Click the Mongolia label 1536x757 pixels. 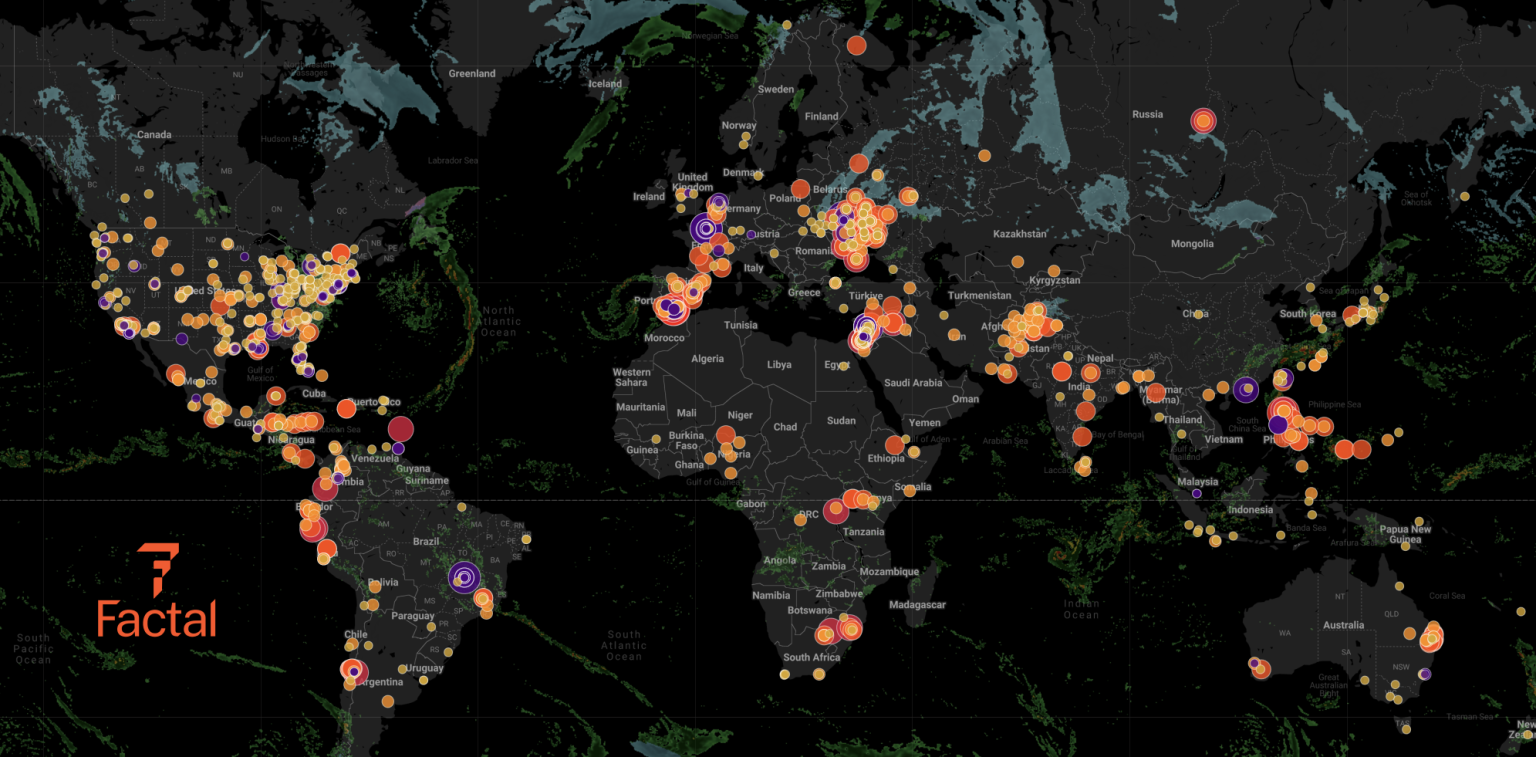1192,244
